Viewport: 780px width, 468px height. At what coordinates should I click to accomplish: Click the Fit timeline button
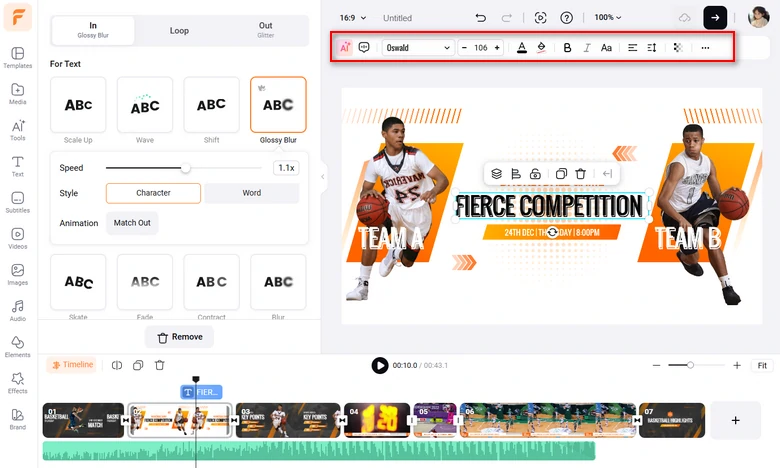pos(762,366)
